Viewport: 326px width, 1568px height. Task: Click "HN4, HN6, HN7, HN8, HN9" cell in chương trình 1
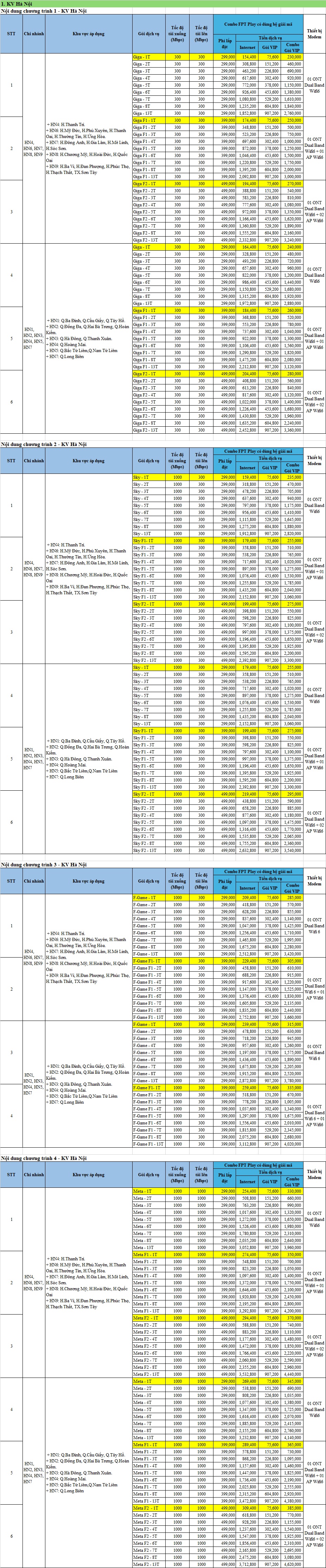click(33, 149)
